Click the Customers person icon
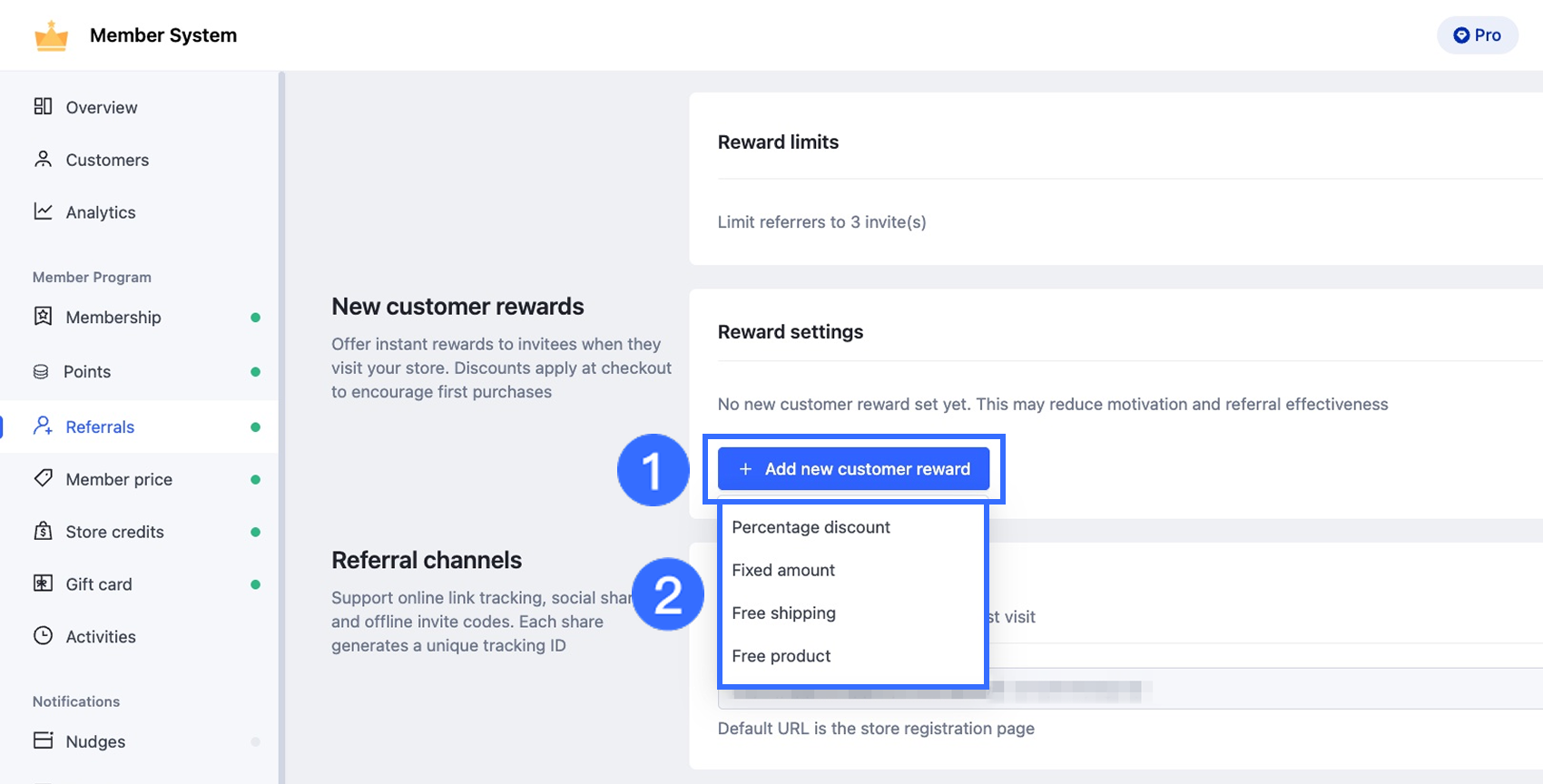Viewport: 1543px width, 784px height. tap(43, 159)
